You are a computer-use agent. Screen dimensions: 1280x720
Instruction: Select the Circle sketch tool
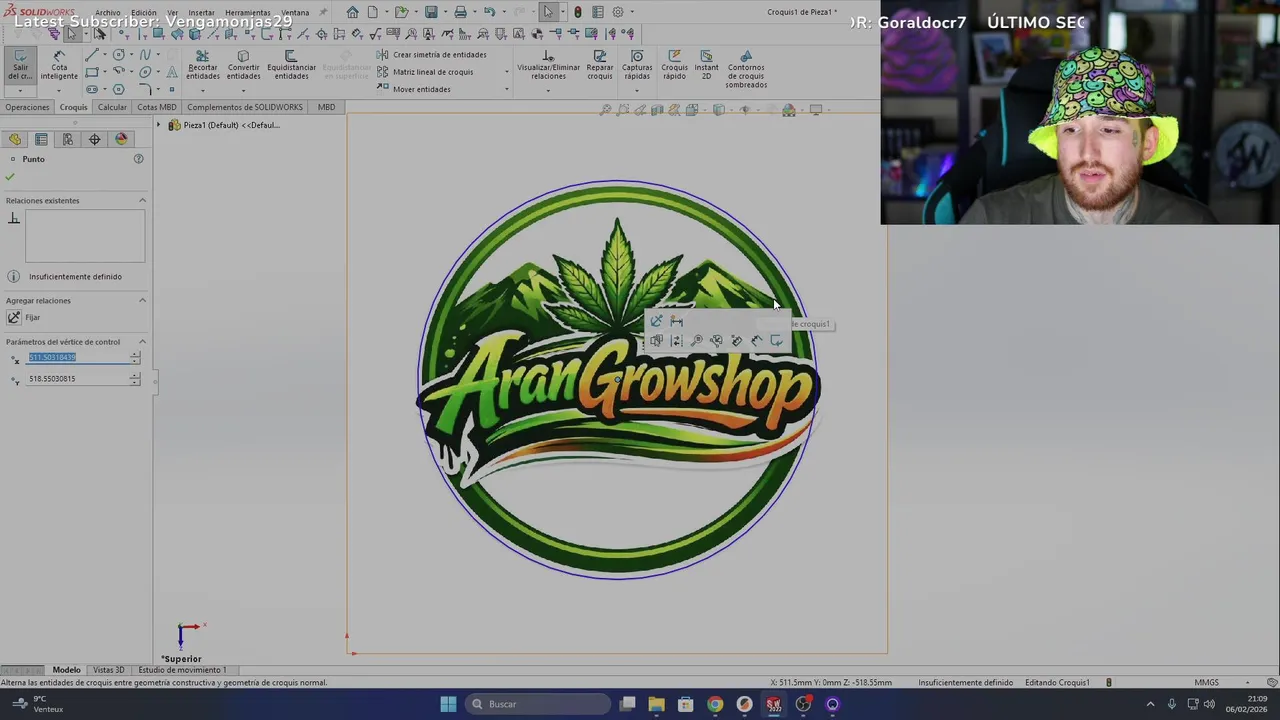(118, 54)
